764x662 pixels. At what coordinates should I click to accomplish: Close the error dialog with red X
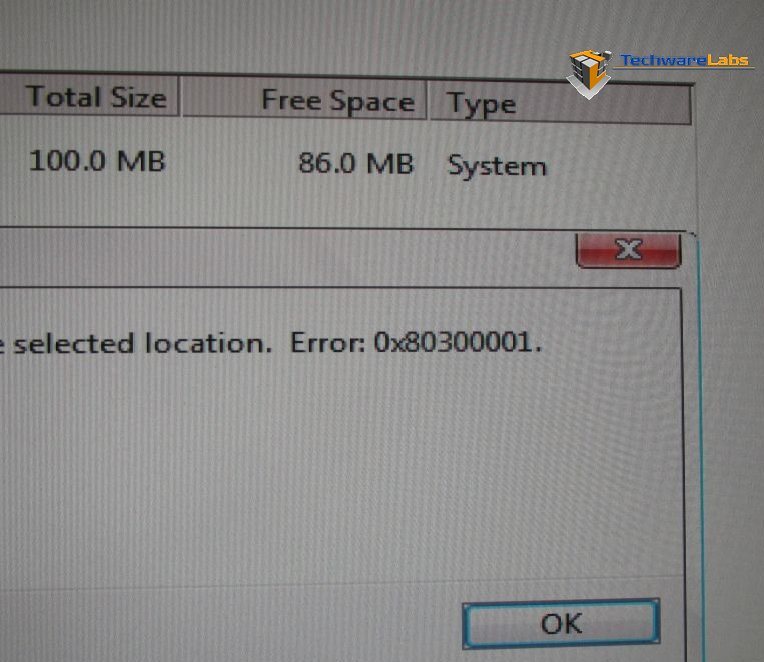pos(629,250)
